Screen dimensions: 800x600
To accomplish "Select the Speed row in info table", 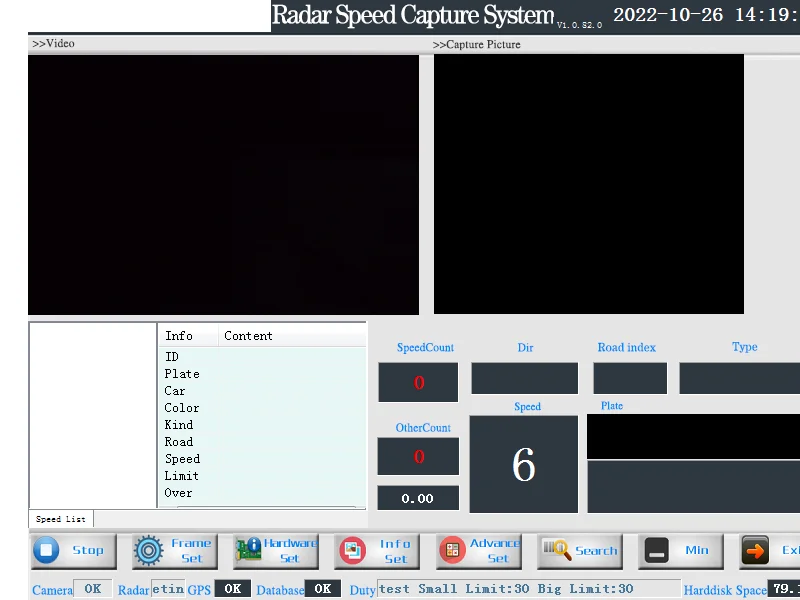I will point(262,459).
